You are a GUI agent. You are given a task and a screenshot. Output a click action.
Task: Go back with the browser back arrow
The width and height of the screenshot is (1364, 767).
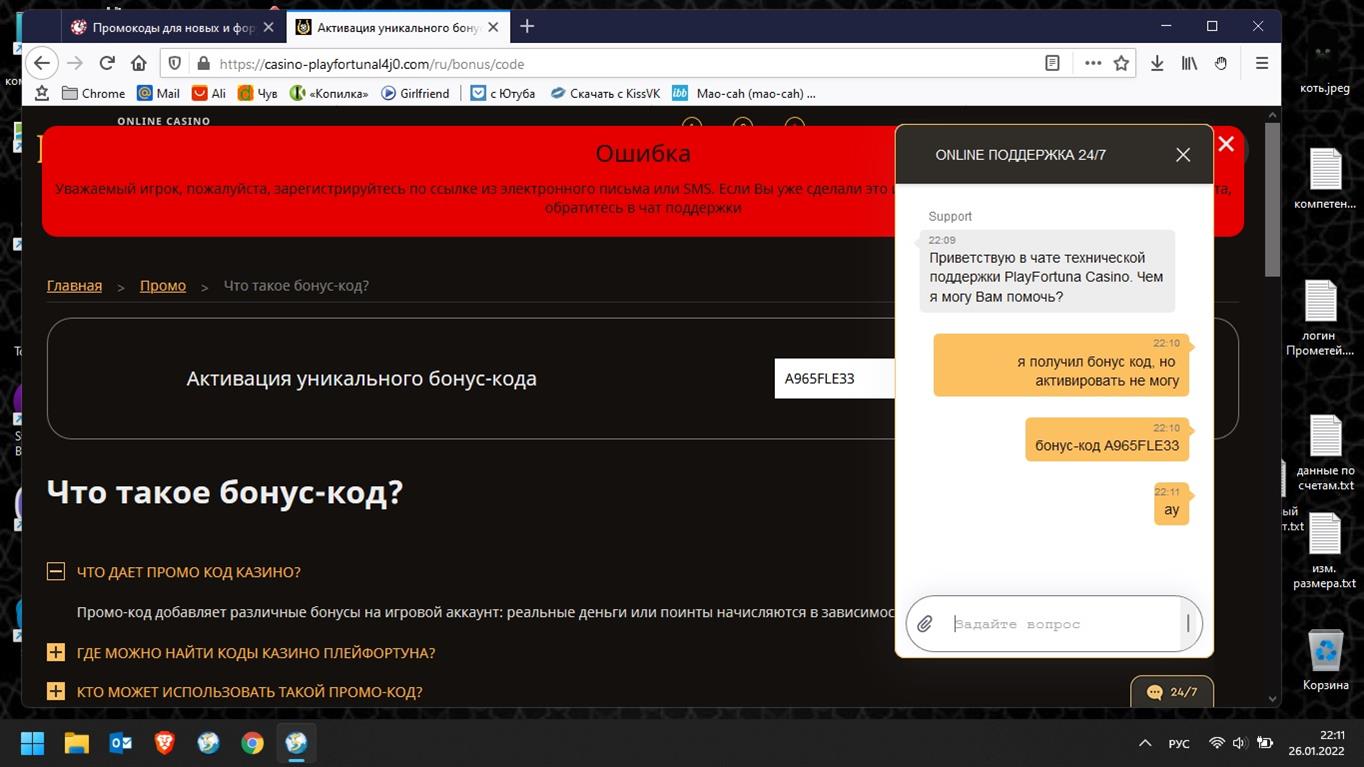pos(42,63)
